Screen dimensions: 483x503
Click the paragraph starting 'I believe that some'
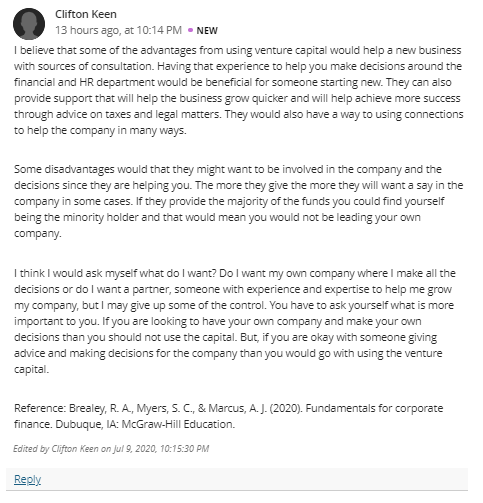coord(239,90)
